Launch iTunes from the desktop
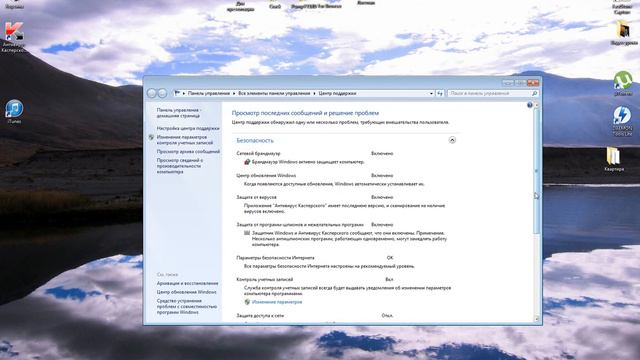The image size is (640, 360). pos(14,111)
